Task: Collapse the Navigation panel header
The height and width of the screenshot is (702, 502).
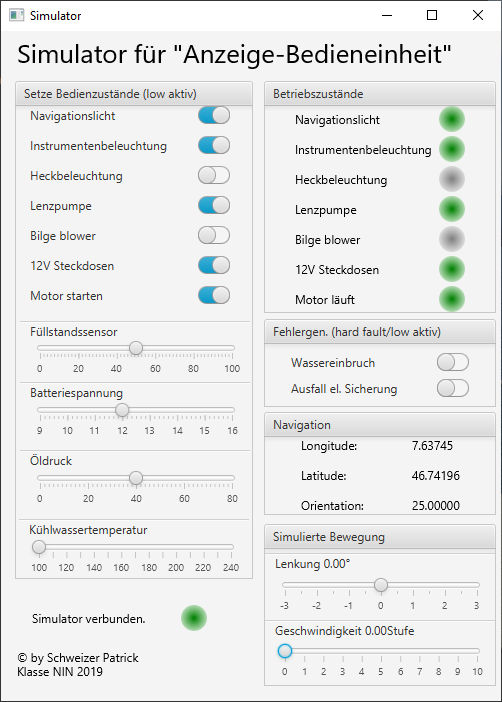Action: 380,425
